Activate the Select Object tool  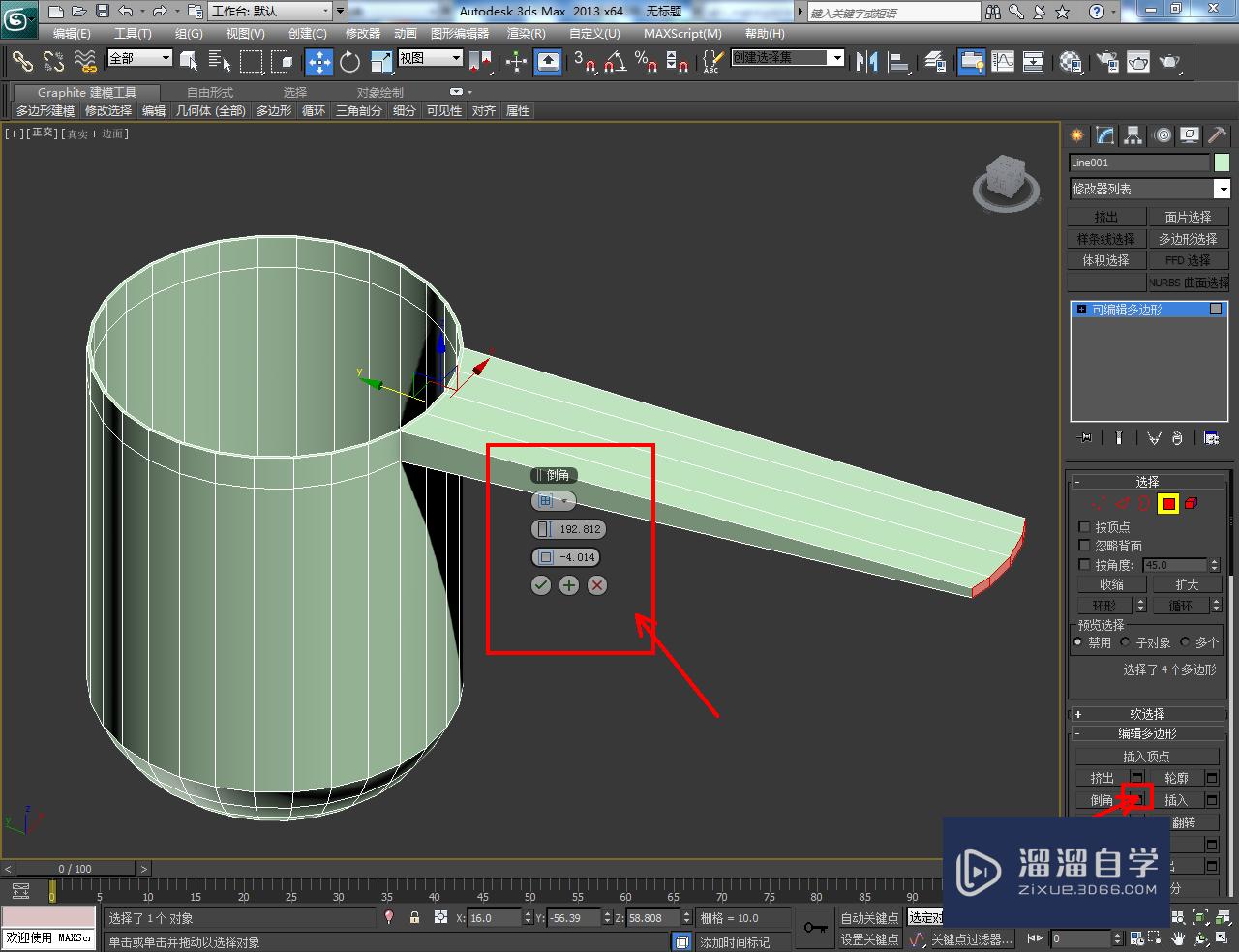click(x=189, y=61)
